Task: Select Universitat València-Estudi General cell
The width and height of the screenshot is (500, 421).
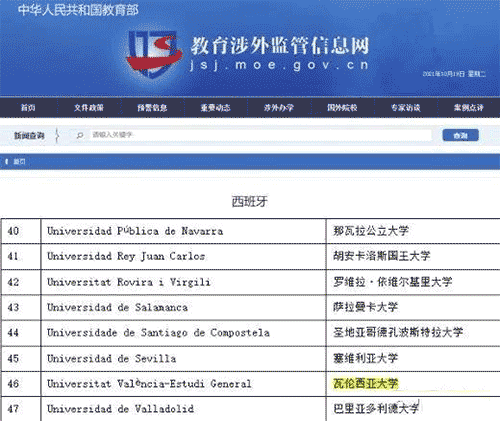Action: coord(183,384)
